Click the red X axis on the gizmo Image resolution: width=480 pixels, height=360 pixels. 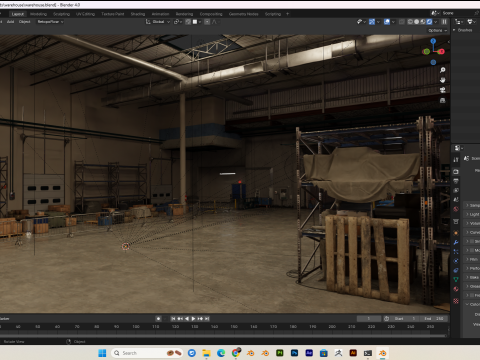442,51
